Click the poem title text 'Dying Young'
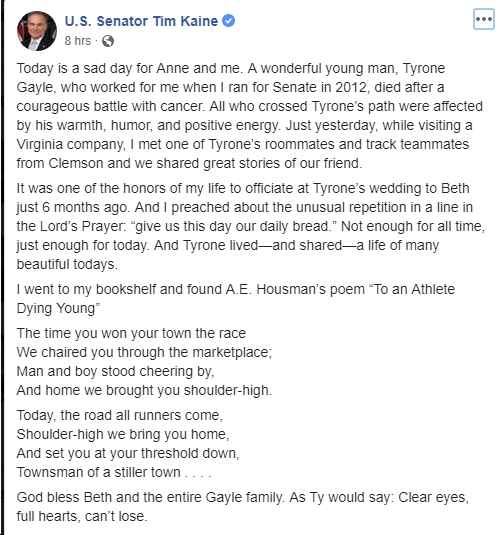 click(56, 309)
